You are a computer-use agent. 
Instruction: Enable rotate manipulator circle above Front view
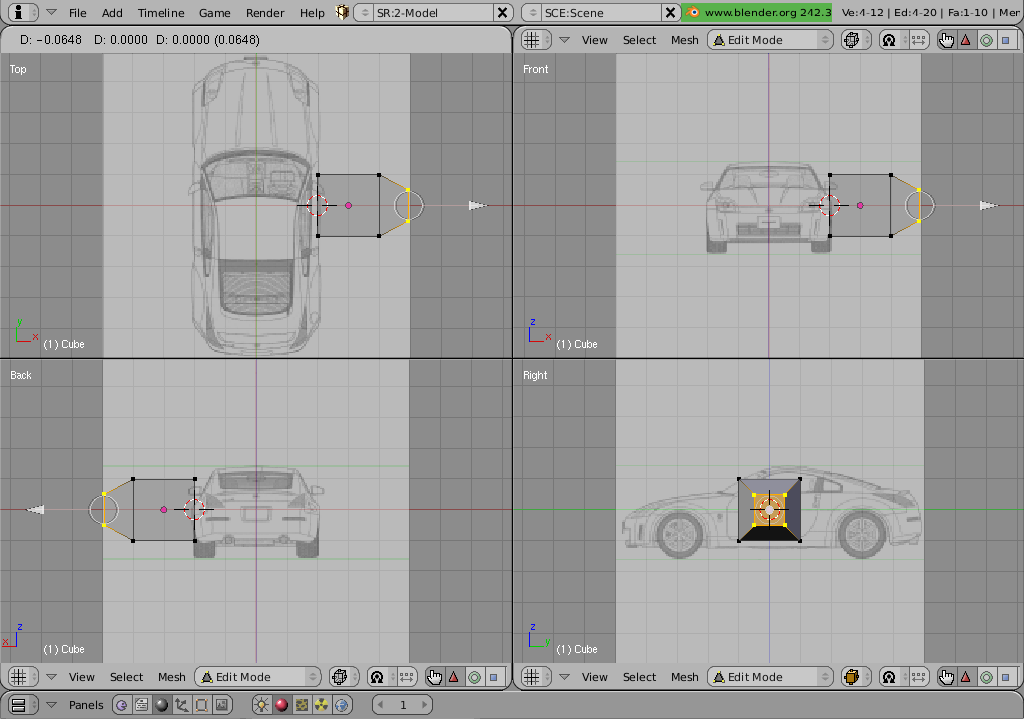click(x=986, y=40)
